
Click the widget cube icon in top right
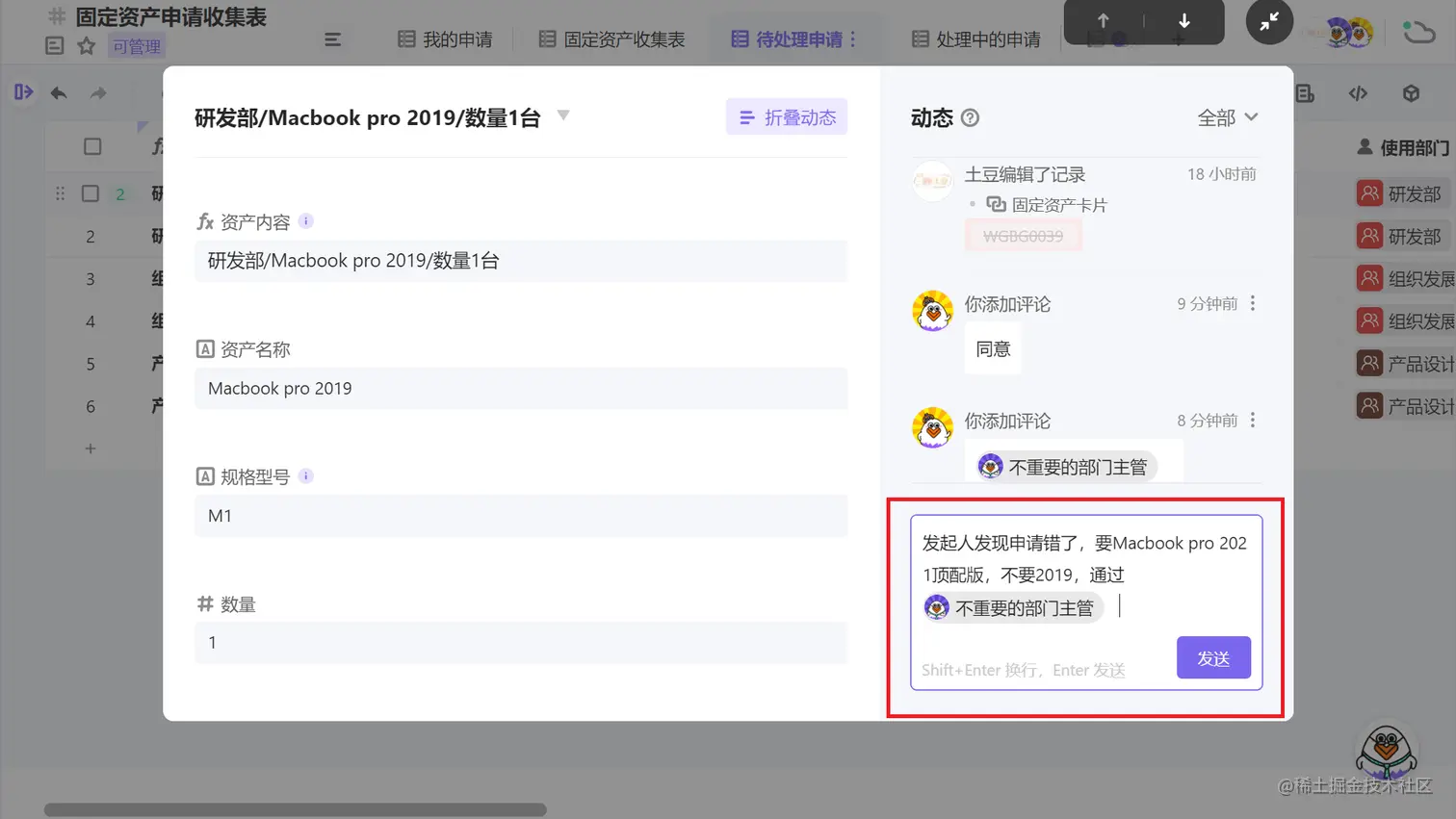point(1411,93)
